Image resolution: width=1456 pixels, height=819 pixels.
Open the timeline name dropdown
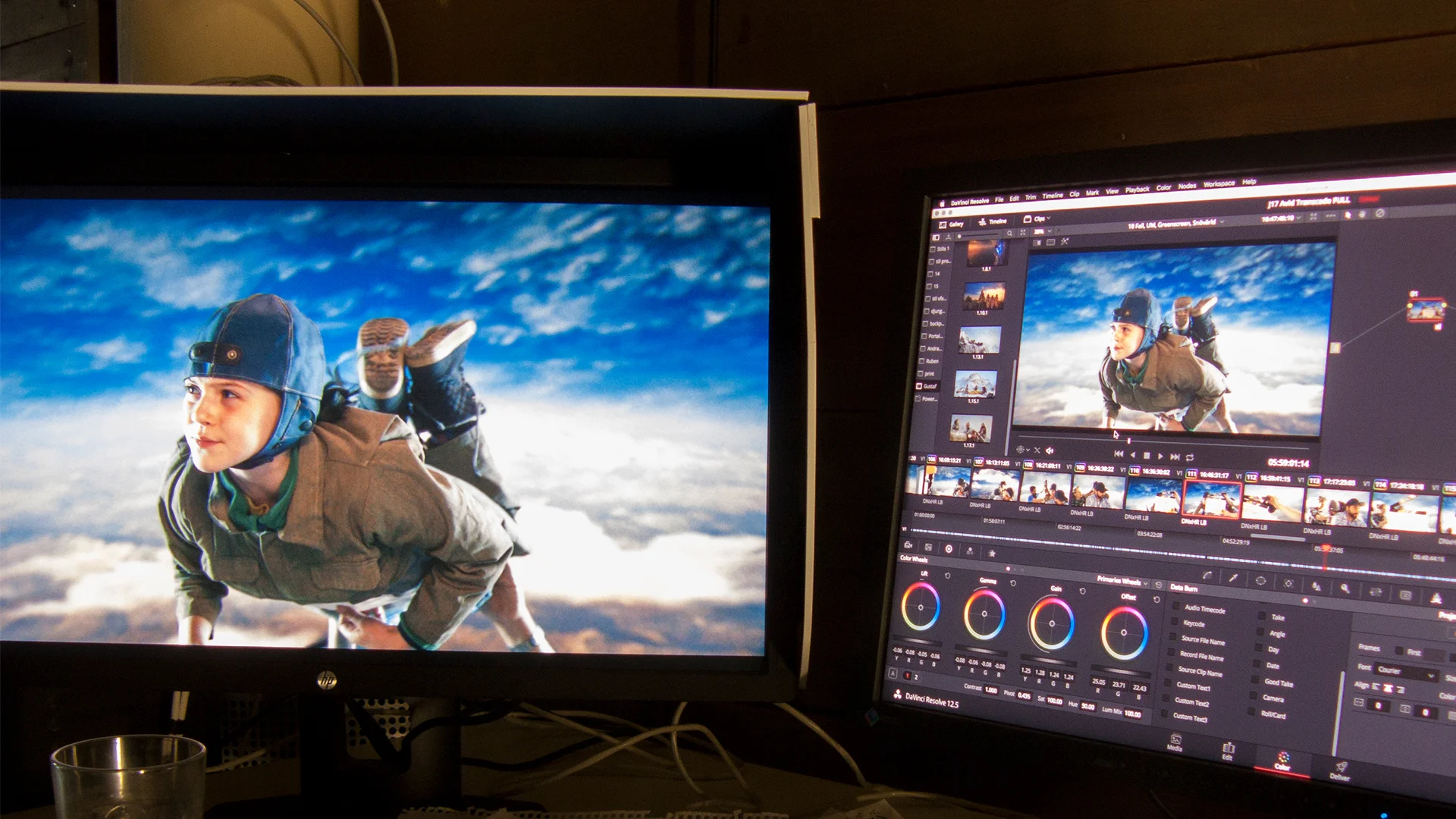click(x=1176, y=224)
